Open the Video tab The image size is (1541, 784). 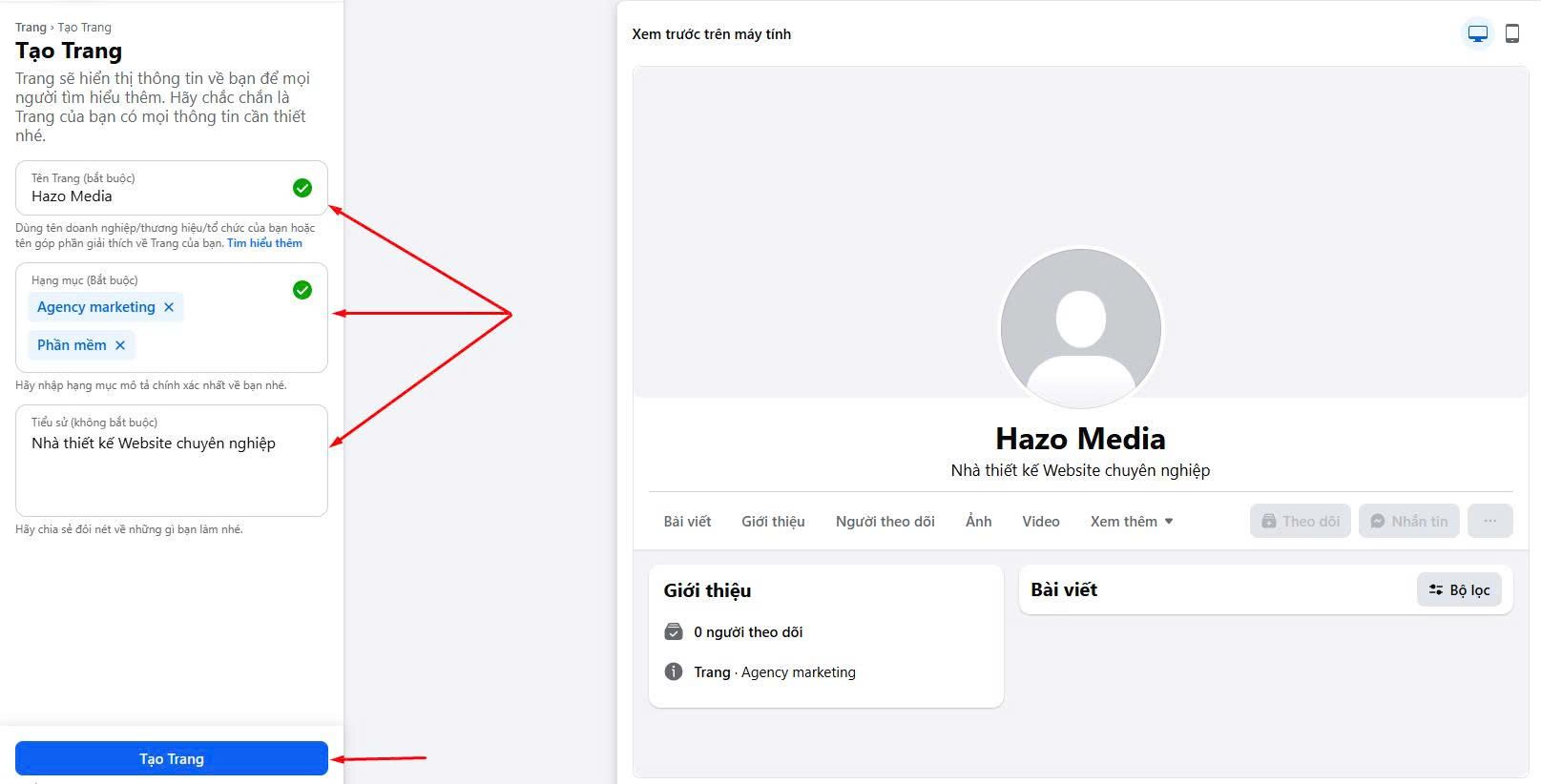(1041, 522)
